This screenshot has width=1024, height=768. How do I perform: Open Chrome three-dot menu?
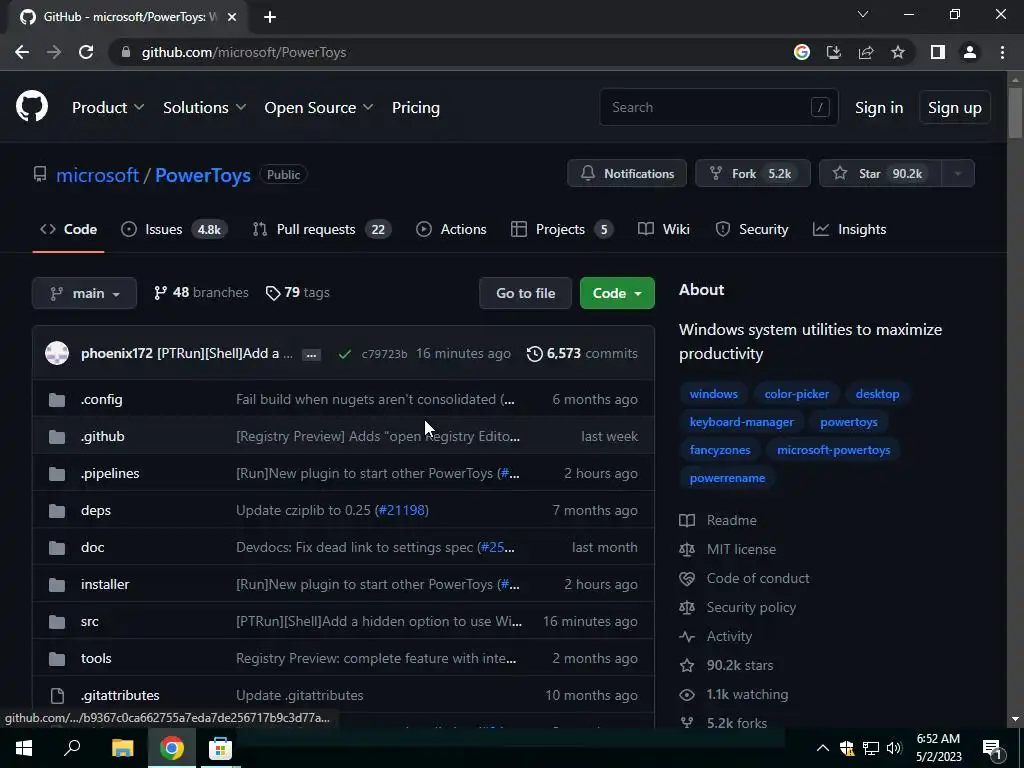(1002, 52)
